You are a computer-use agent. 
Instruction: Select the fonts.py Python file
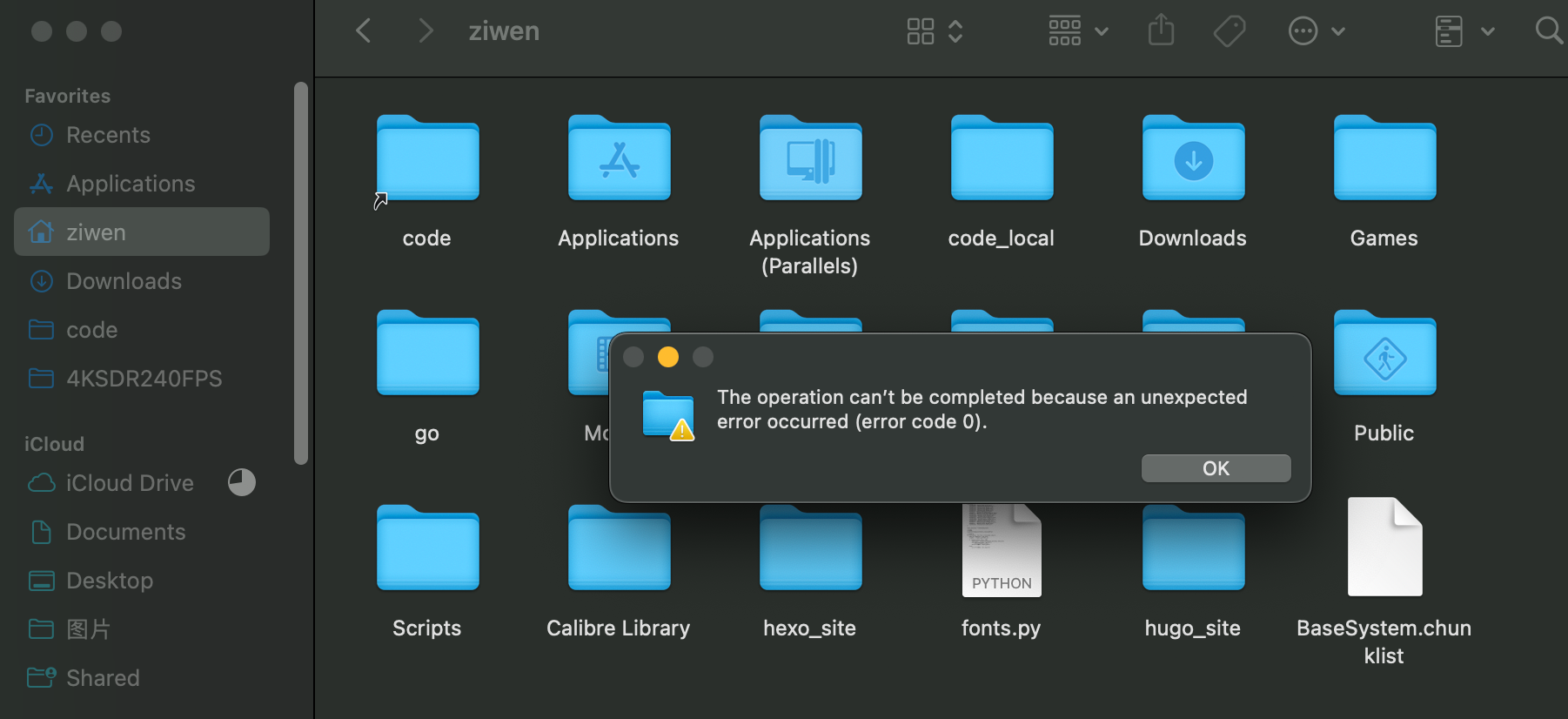coord(1001,550)
